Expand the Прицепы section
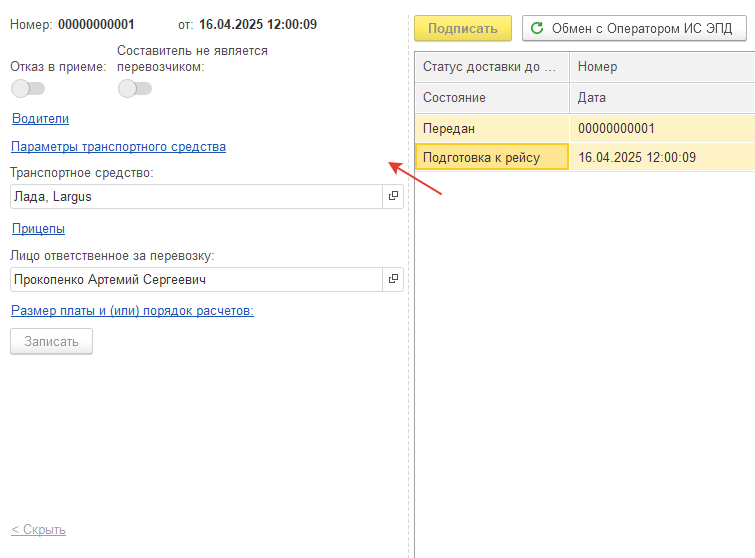The image size is (755, 558). tap(38, 228)
